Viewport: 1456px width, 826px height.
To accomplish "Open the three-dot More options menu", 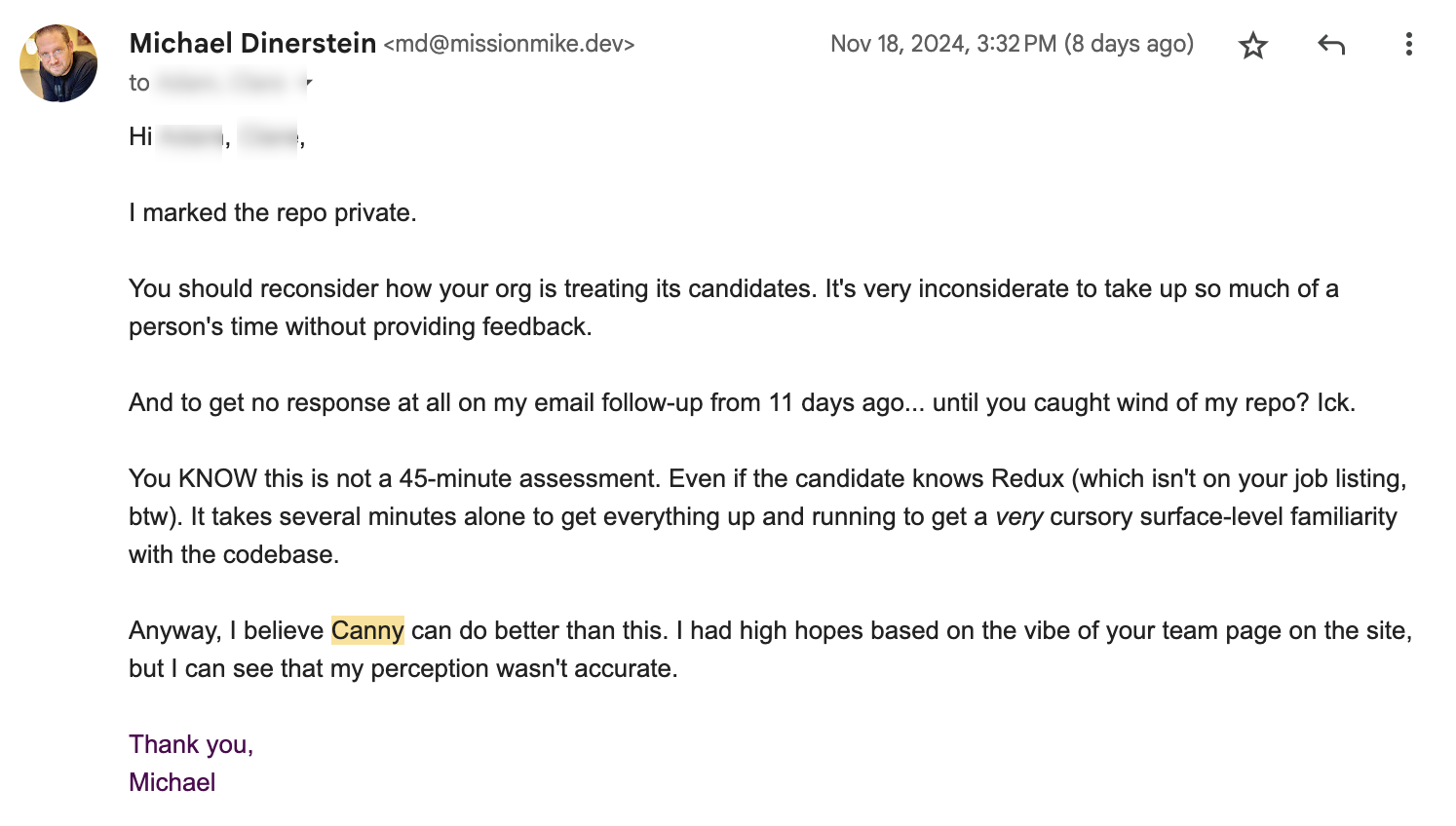I will [1408, 44].
